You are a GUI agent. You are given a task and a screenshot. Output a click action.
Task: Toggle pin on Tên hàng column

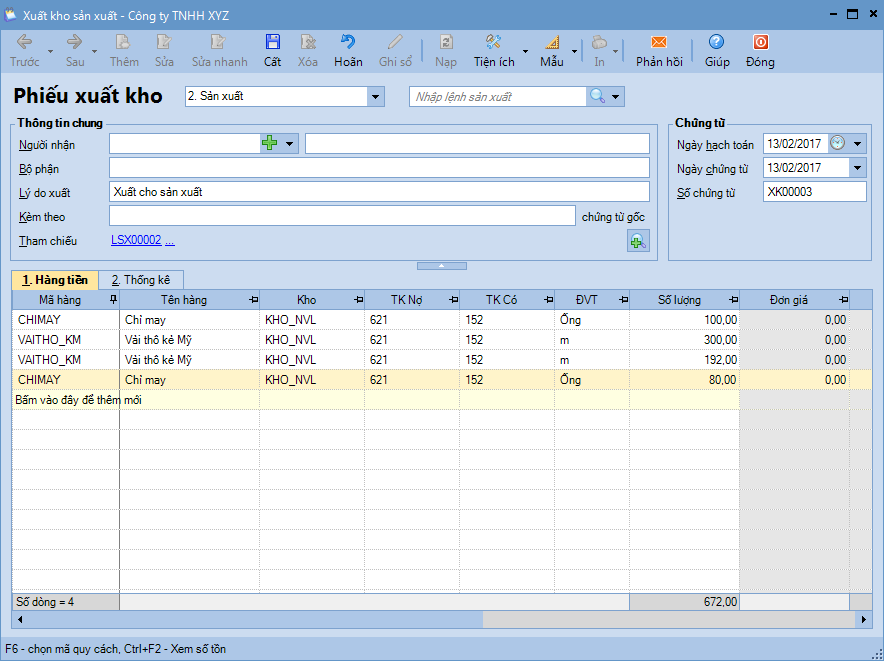pos(253,300)
